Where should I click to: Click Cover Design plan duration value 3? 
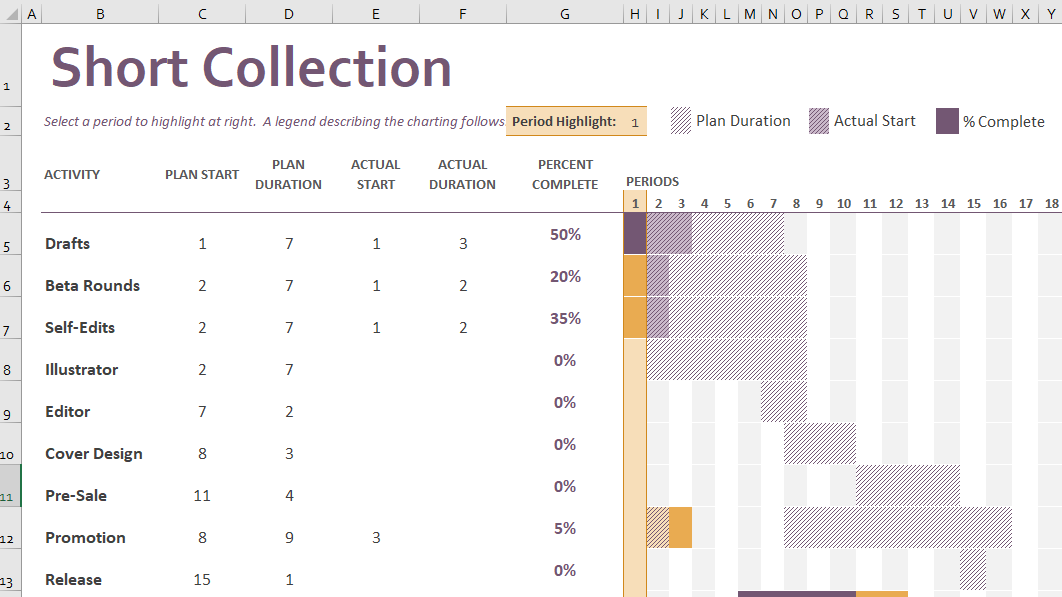pyautogui.click(x=289, y=453)
